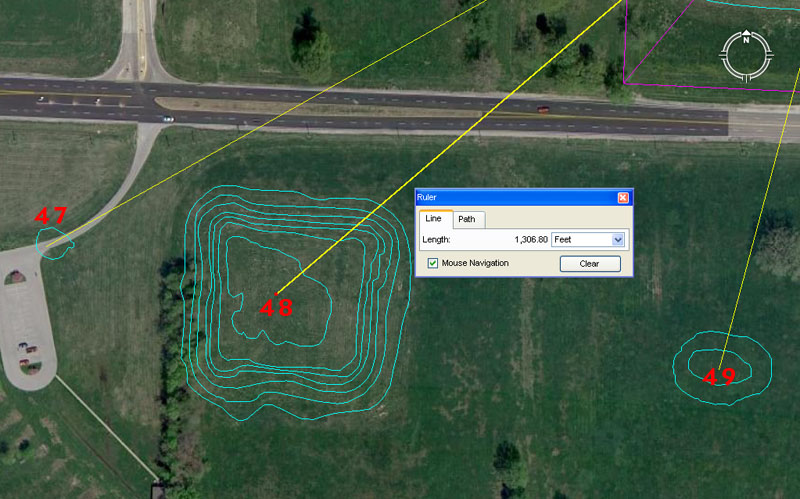Click the red car on the highway
Viewport: 800px width, 499px height.
(x=543, y=108)
